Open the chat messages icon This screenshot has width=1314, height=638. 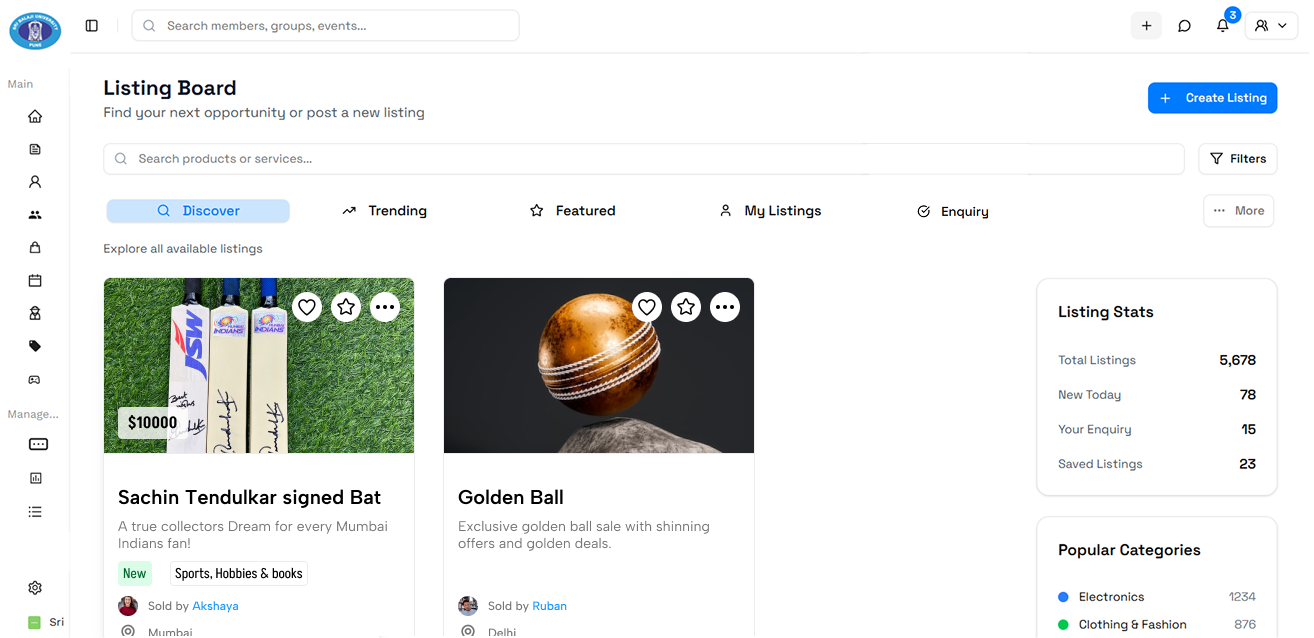[1184, 26]
